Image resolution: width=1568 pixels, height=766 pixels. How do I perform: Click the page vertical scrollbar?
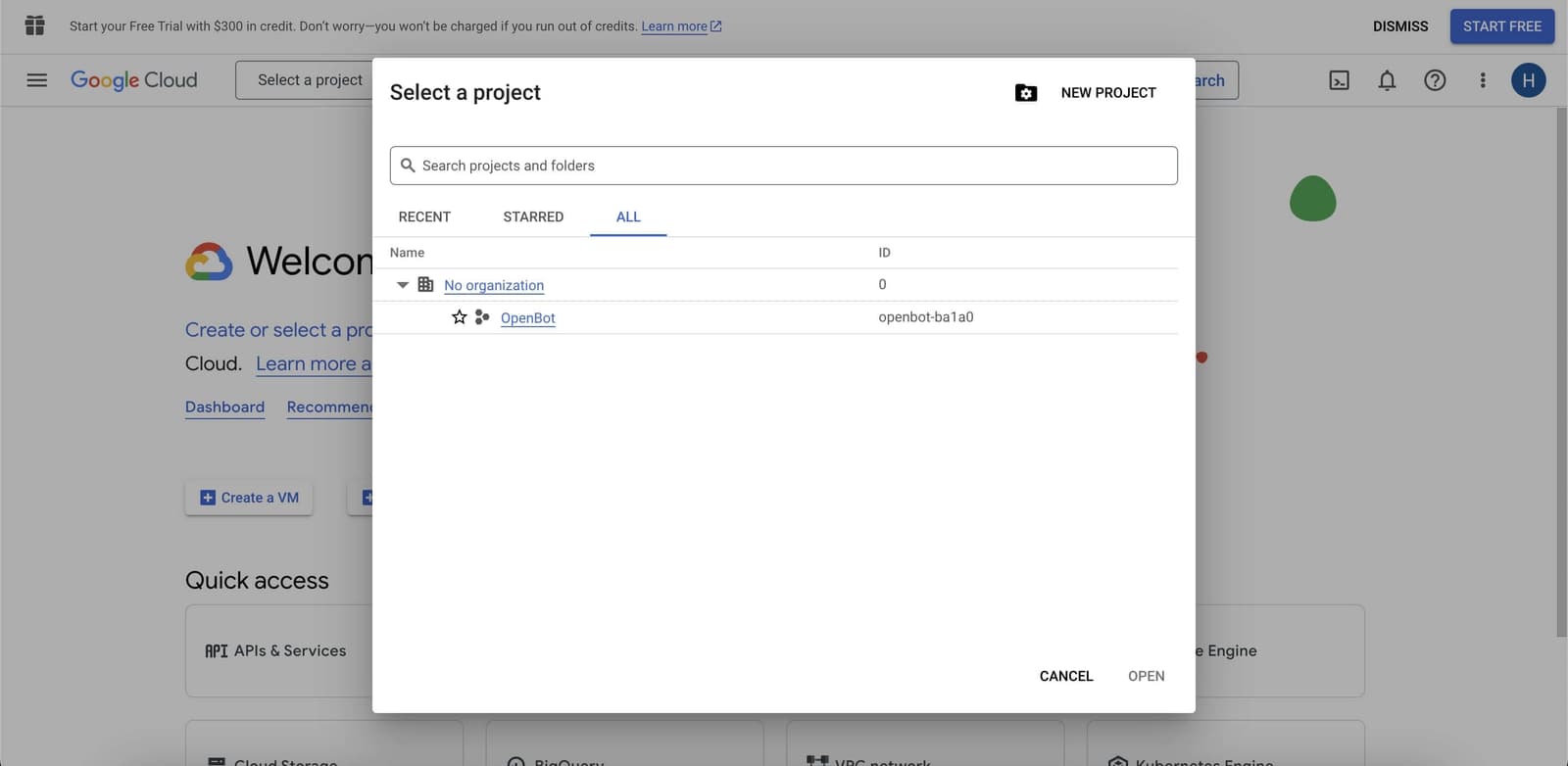1561,372
